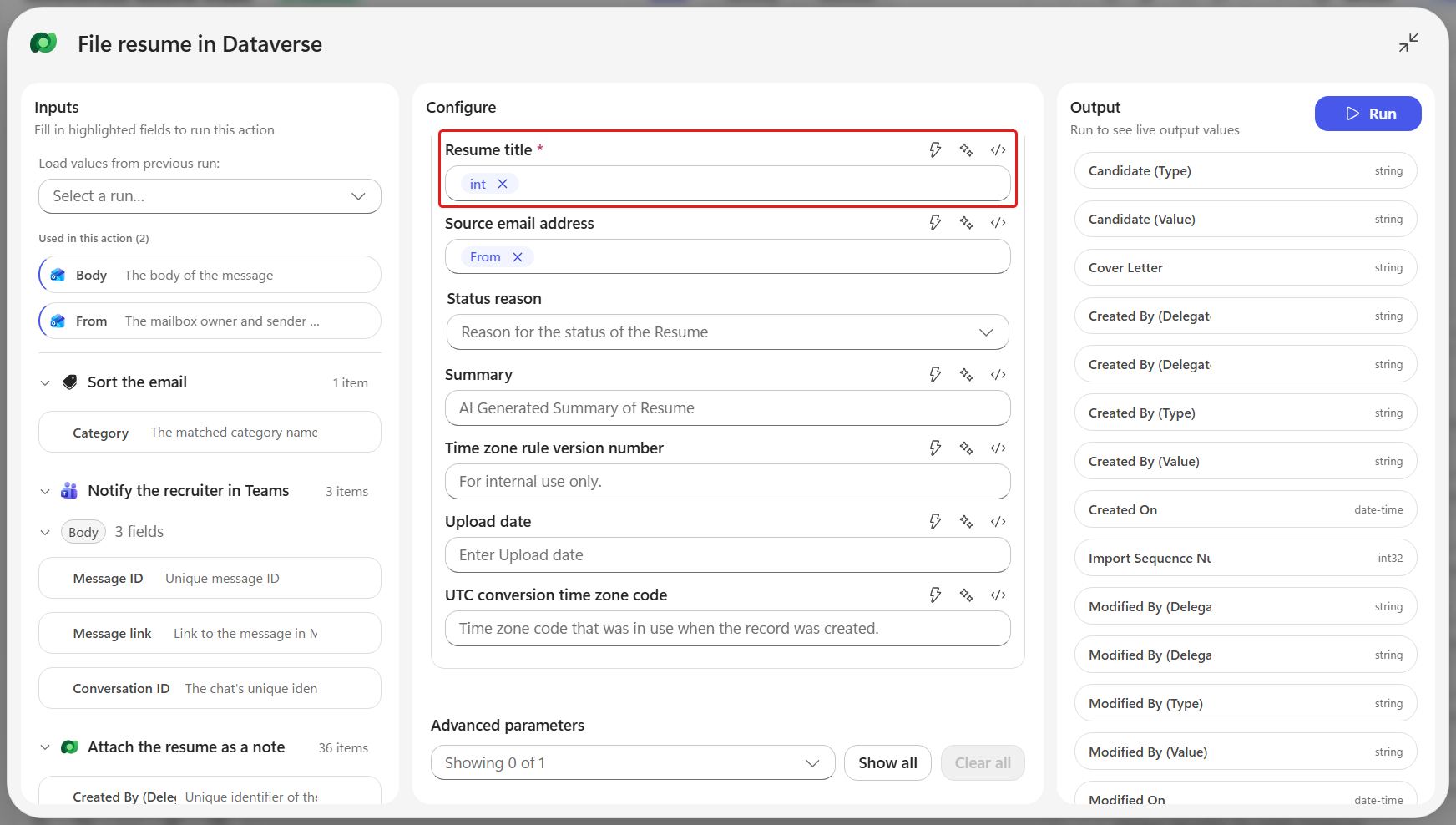Open the Status reason dropdown

coord(727,332)
